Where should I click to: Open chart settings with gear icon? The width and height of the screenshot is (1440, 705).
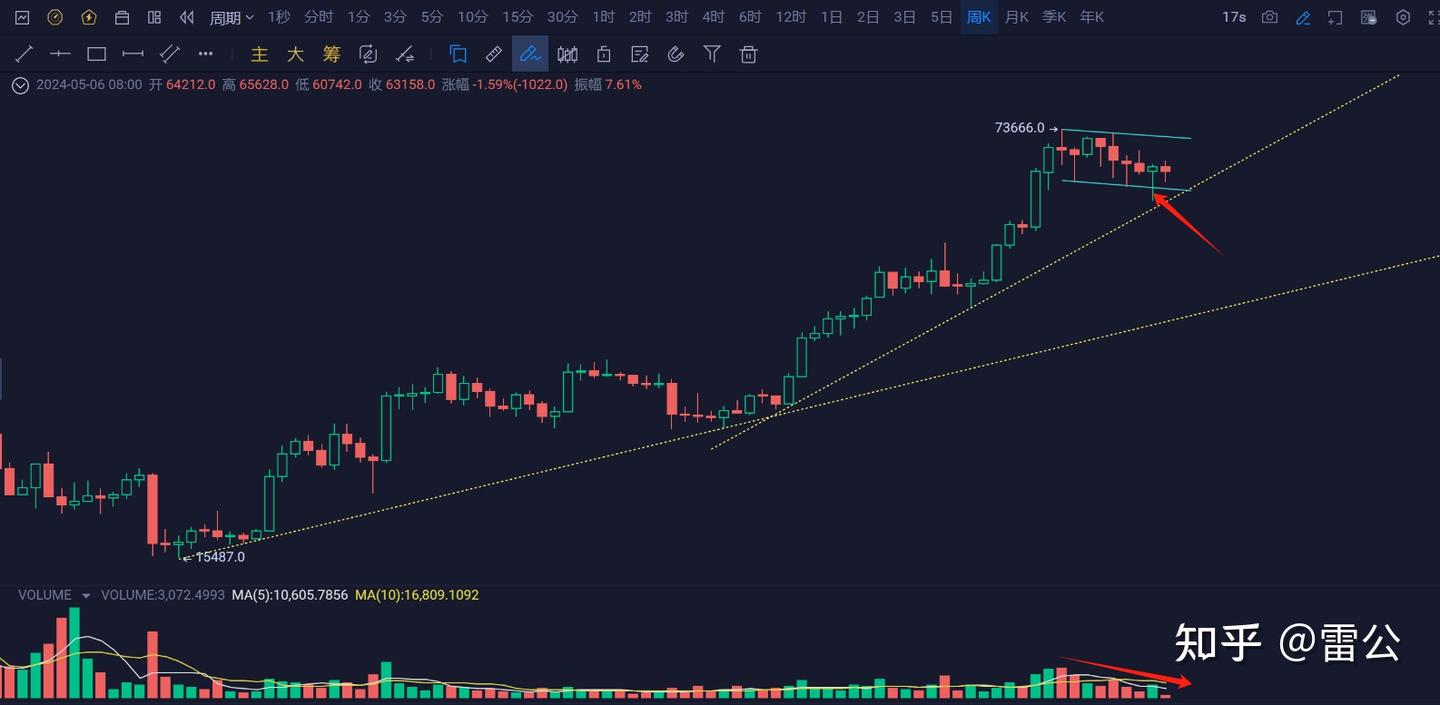1401,17
